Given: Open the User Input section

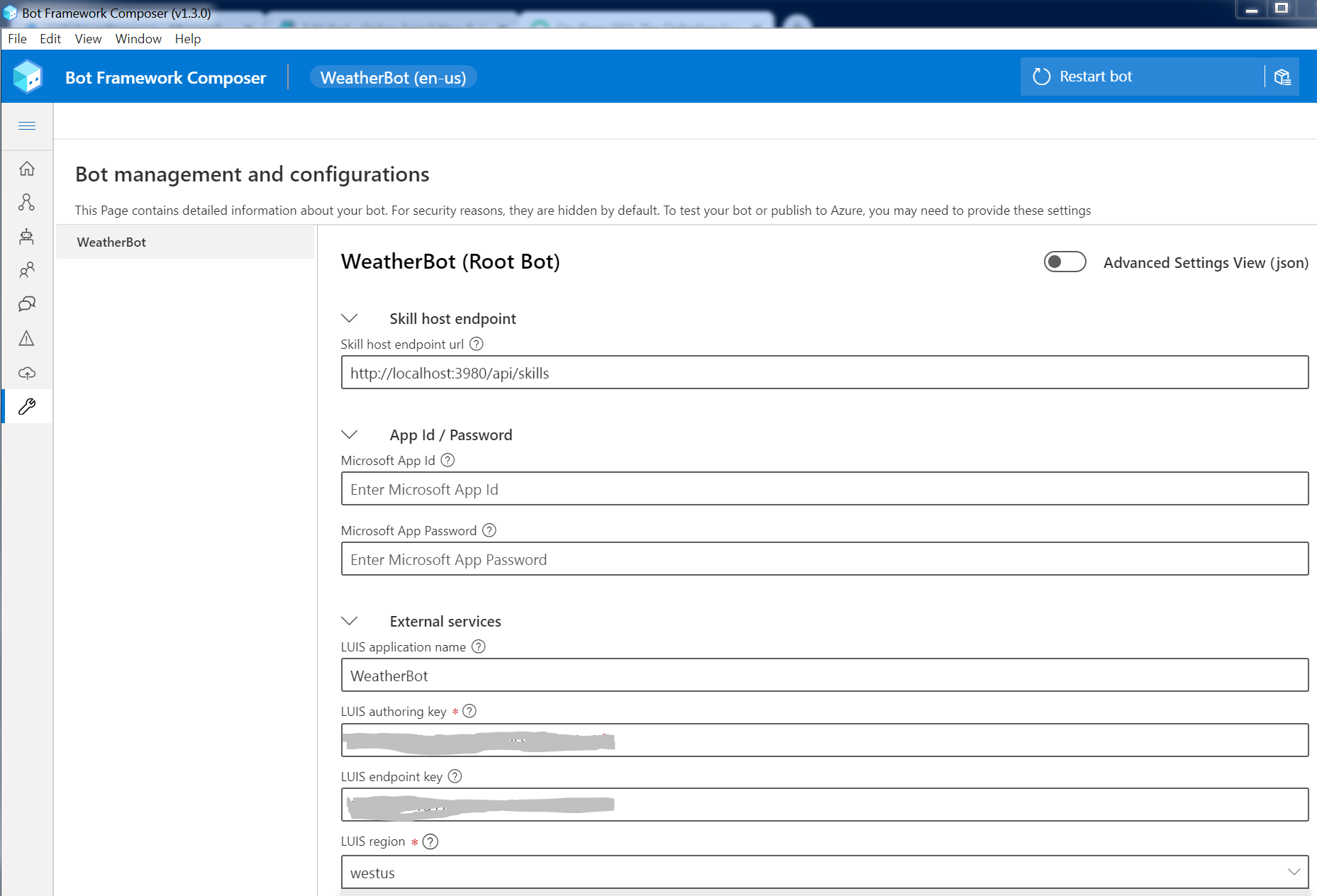Looking at the screenshot, I should click(27, 270).
